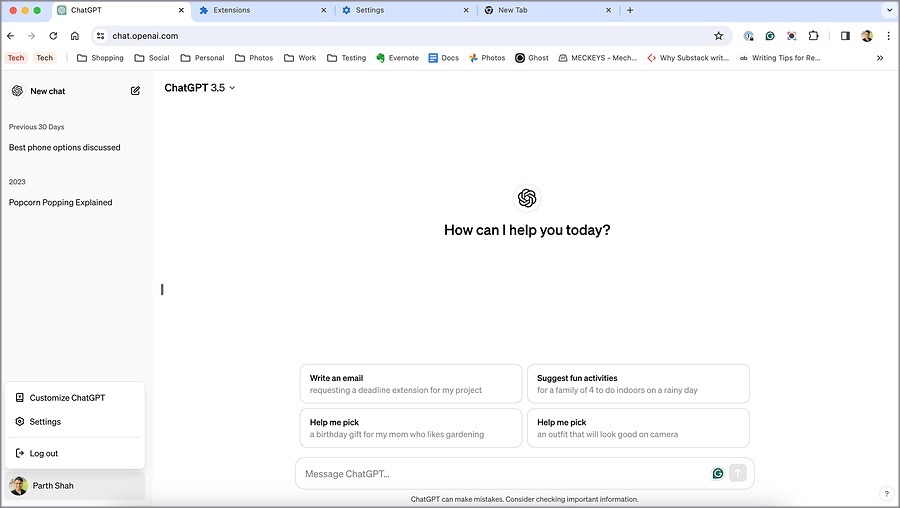This screenshot has height=508, width=900.
Task: Click the browser home icon
Action: pos(75,36)
